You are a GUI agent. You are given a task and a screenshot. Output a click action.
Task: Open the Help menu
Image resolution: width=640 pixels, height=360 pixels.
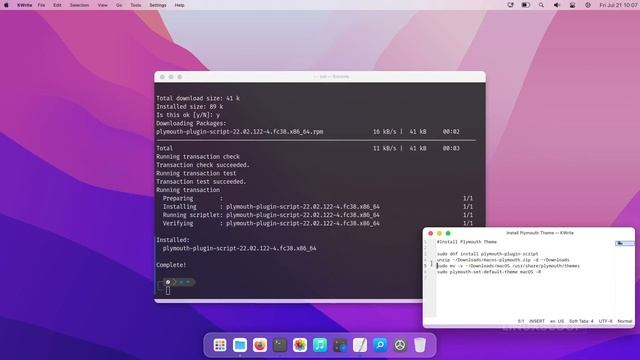[x=179, y=5]
